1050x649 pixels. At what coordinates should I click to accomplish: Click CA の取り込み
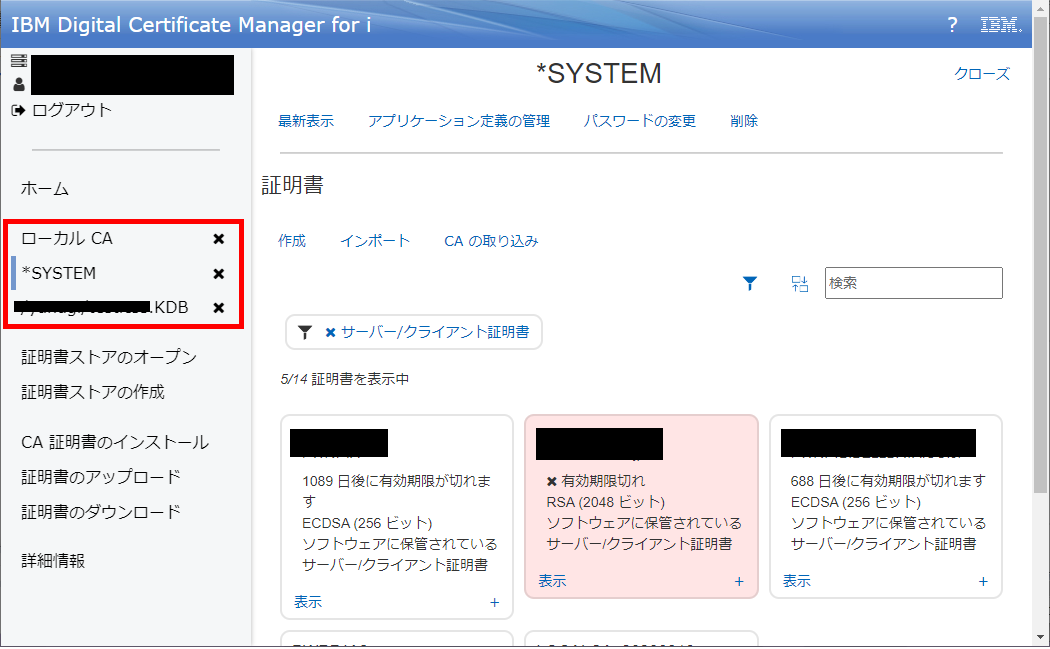click(x=492, y=241)
